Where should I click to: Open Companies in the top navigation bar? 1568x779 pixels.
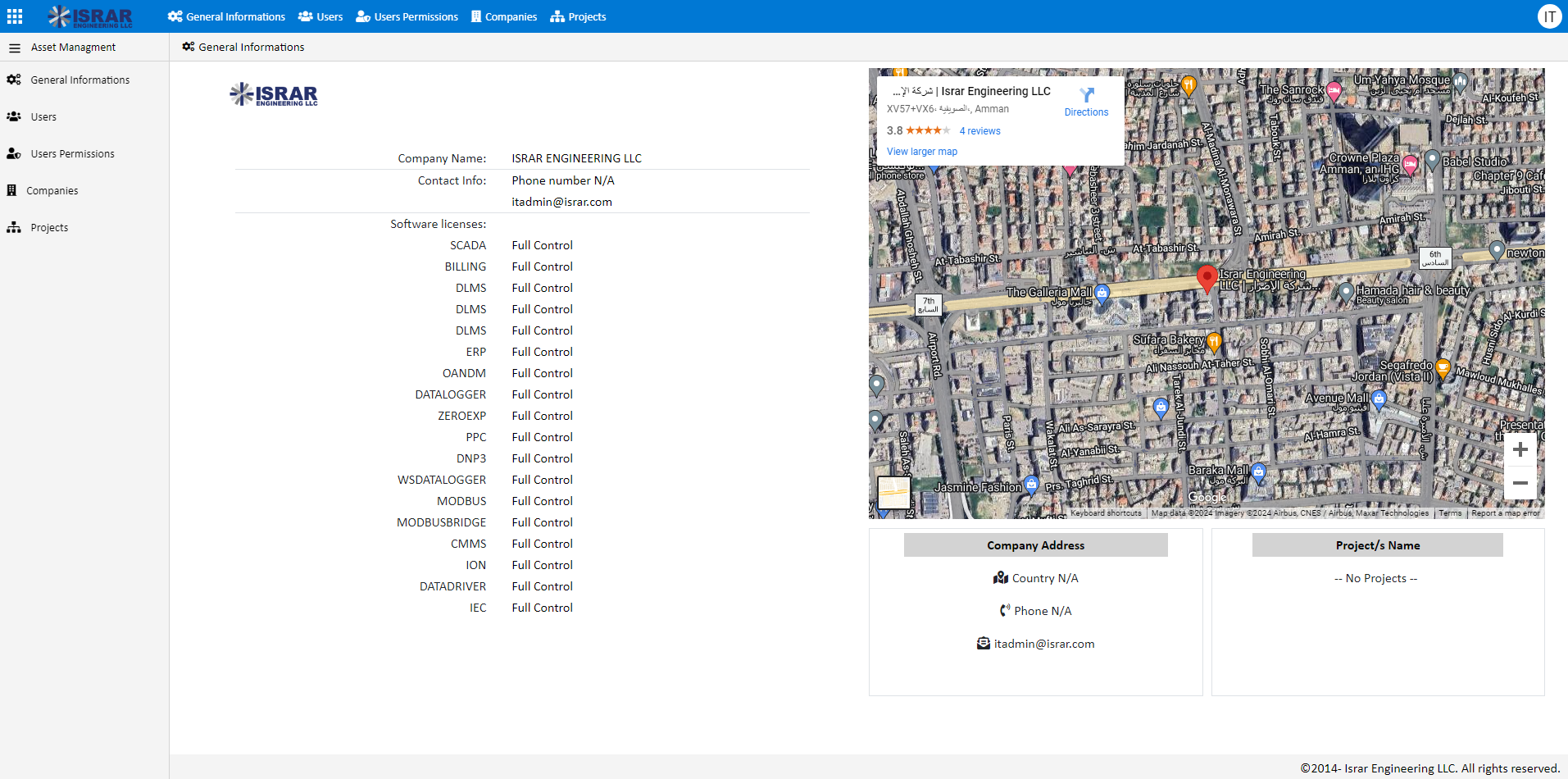click(504, 16)
